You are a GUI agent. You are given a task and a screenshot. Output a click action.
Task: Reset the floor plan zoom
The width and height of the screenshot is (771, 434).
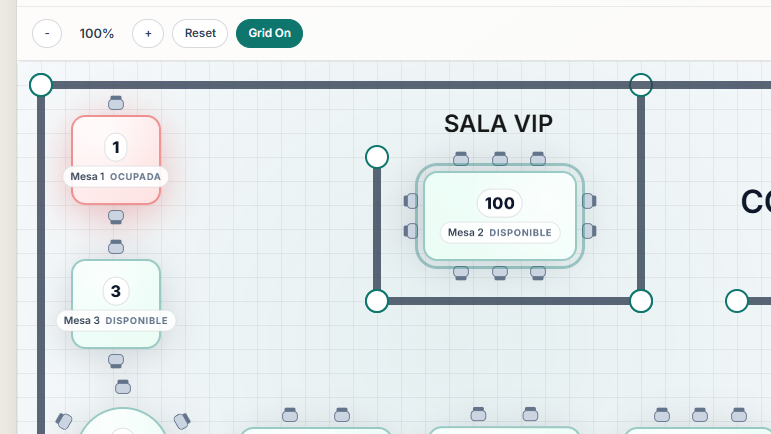(200, 33)
